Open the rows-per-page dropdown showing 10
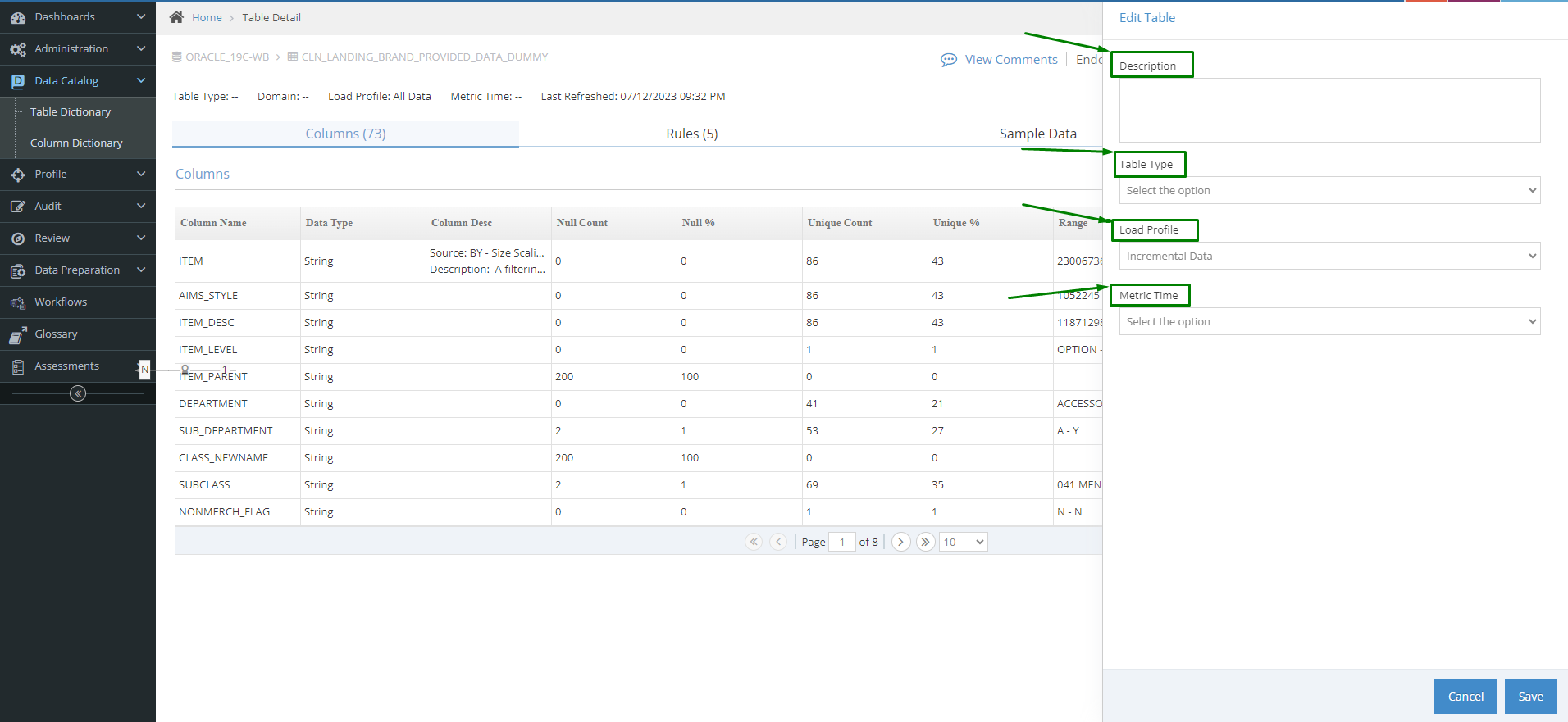The height and width of the screenshot is (722, 1568). point(964,542)
